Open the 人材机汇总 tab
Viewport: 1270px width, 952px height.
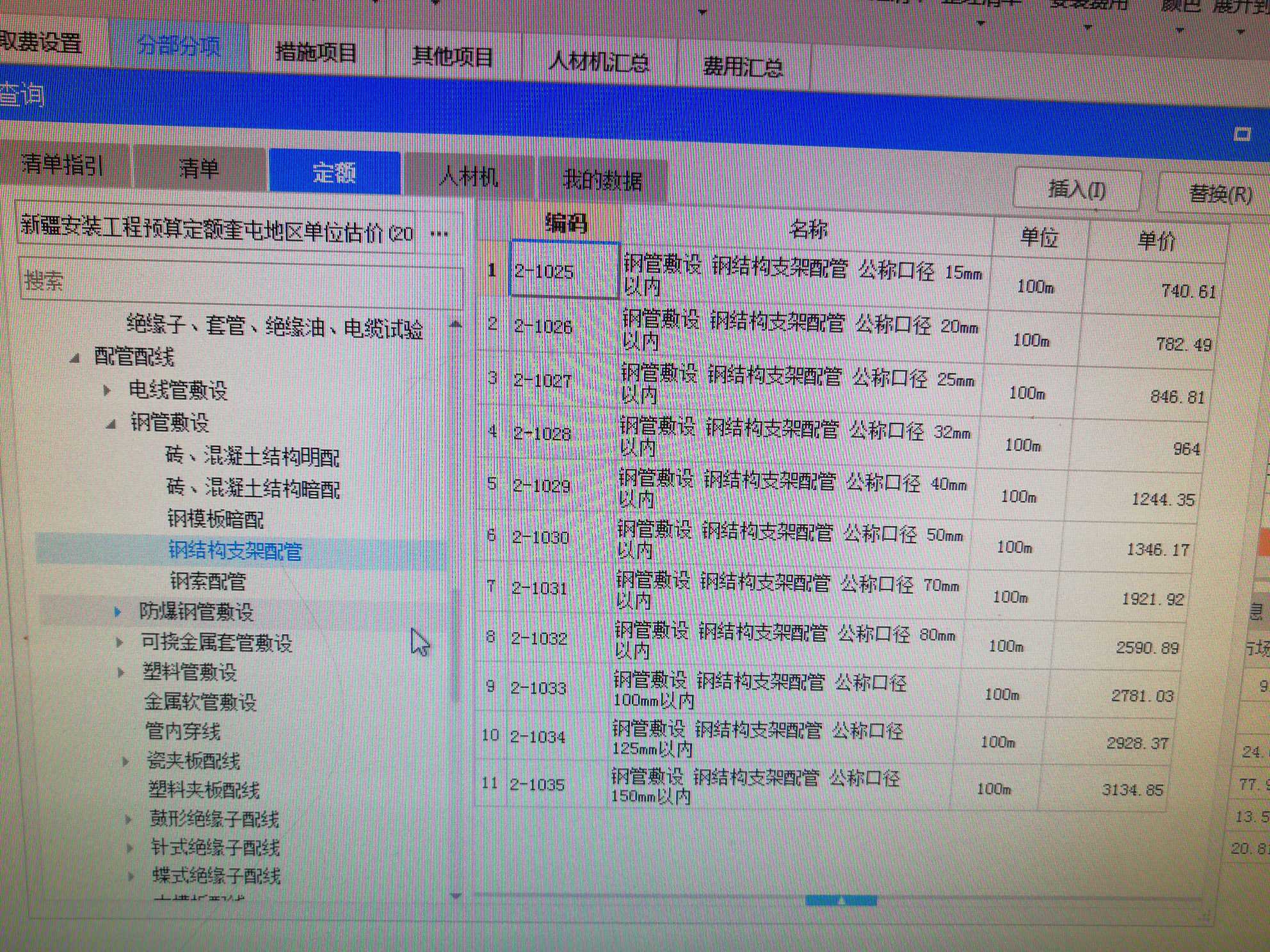click(599, 62)
